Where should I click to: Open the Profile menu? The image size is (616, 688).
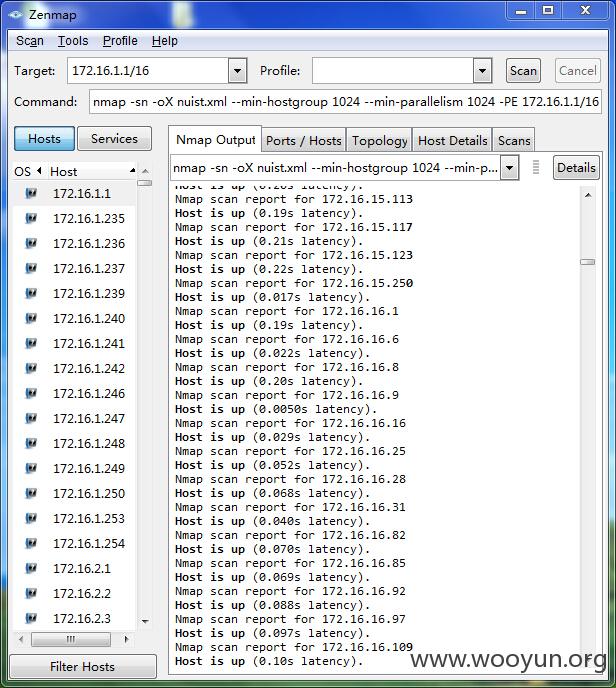(x=120, y=41)
